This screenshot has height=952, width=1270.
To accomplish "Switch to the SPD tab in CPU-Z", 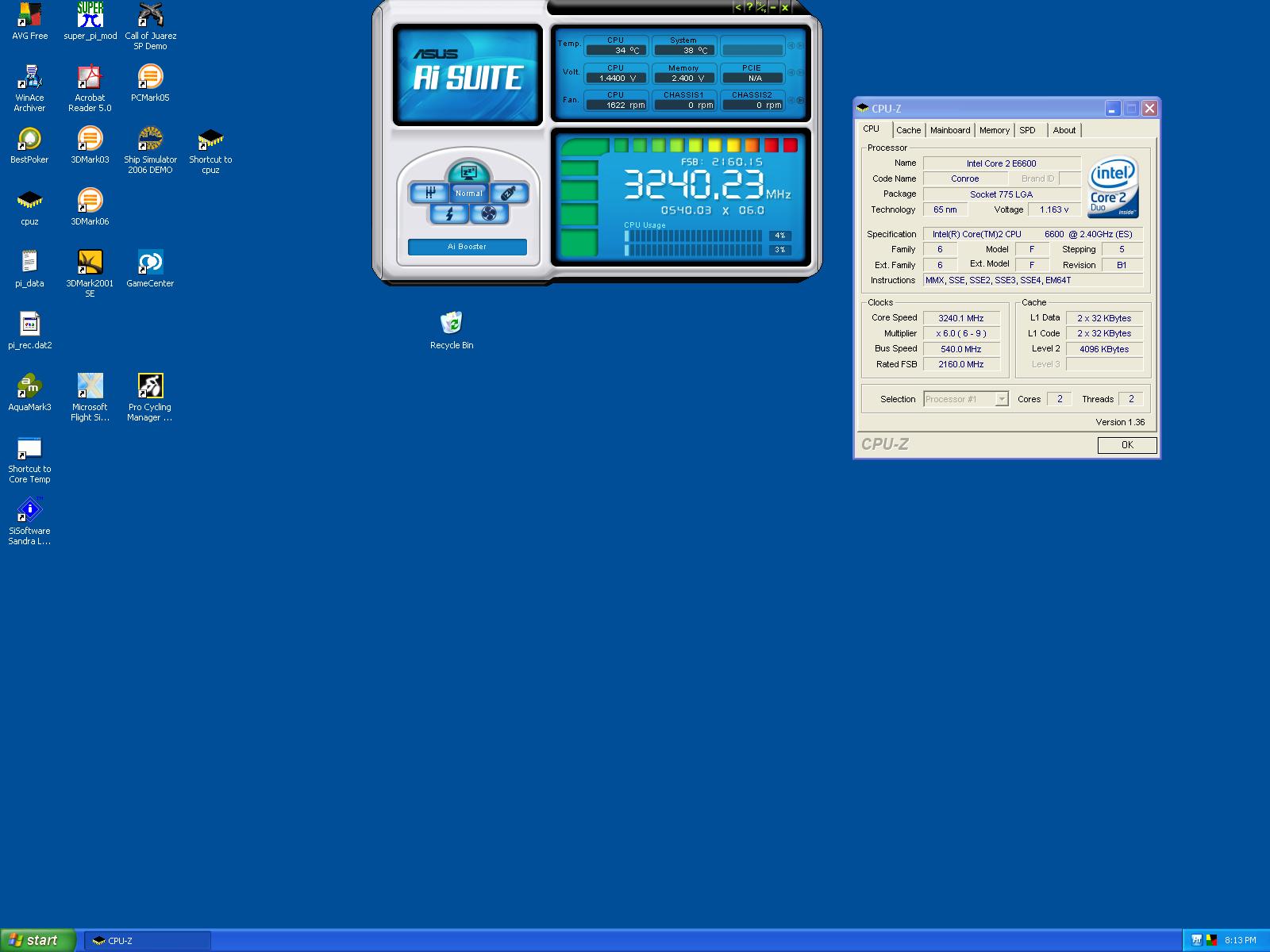I will (1027, 130).
